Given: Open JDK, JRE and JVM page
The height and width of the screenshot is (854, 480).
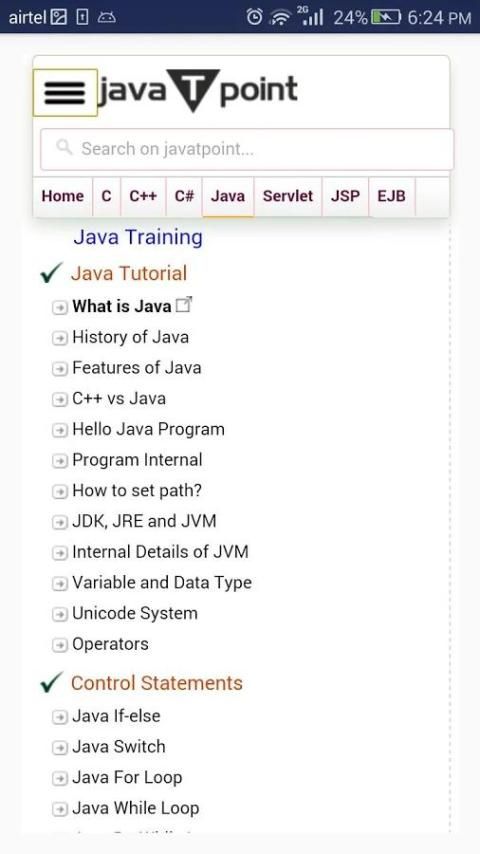Looking at the screenshot, I should point(144,522).
